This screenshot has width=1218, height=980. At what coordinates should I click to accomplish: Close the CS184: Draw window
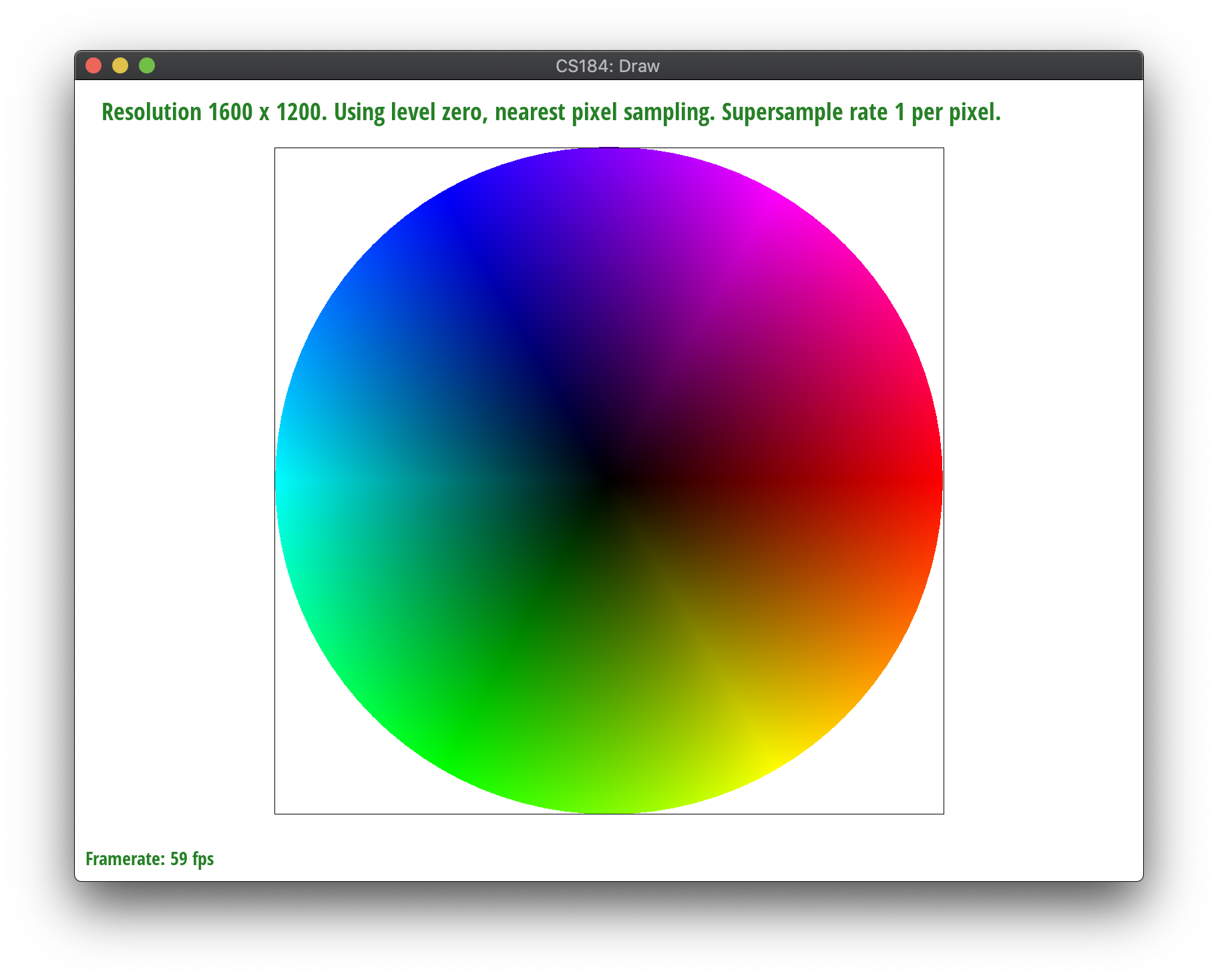[93, 65]
